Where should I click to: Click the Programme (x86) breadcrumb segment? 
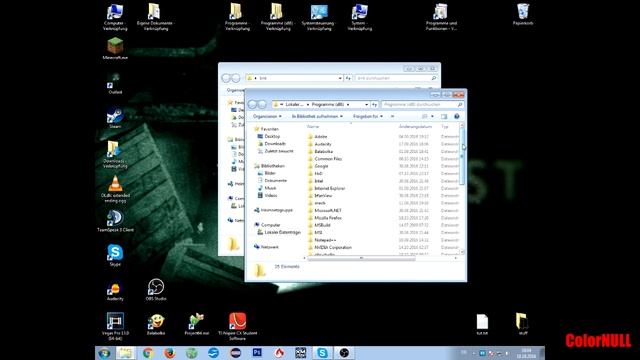click(x=328, y=104)
